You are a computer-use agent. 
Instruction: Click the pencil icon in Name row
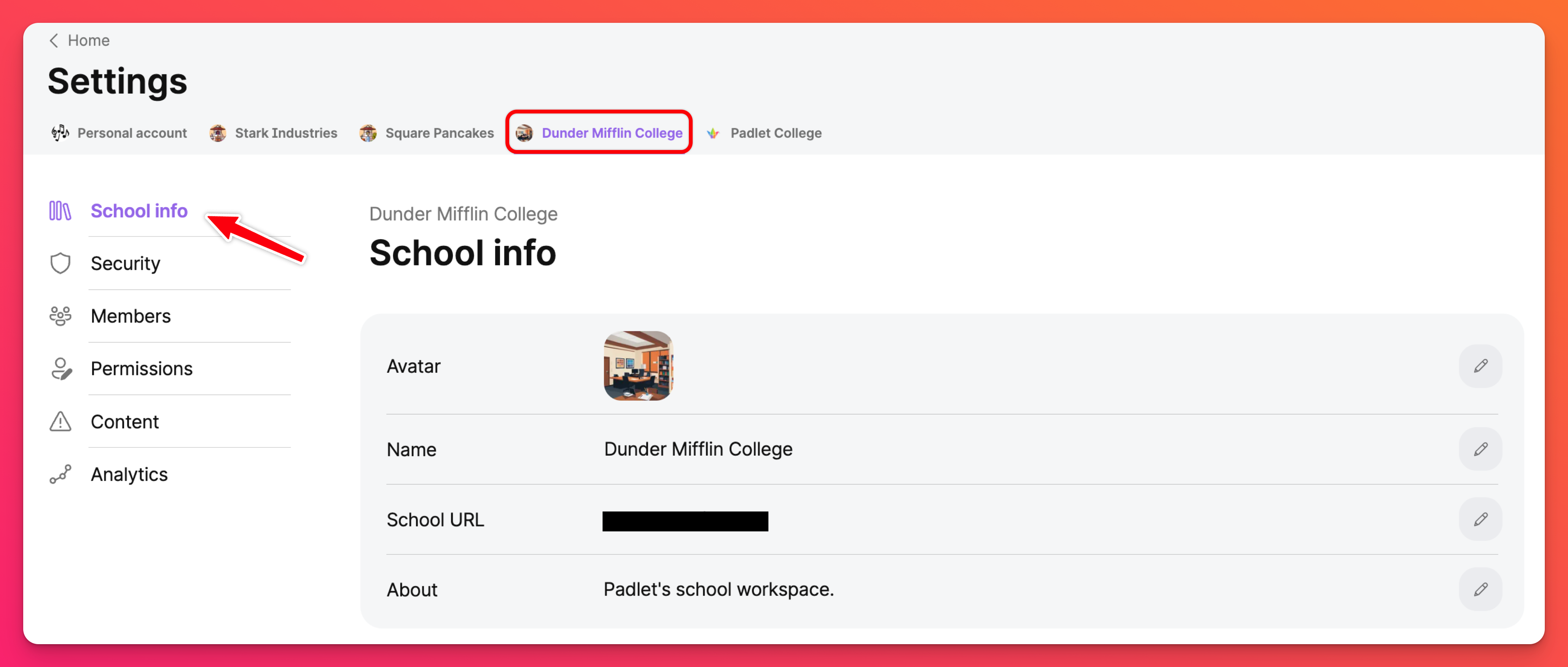(x=1480, y=450)
